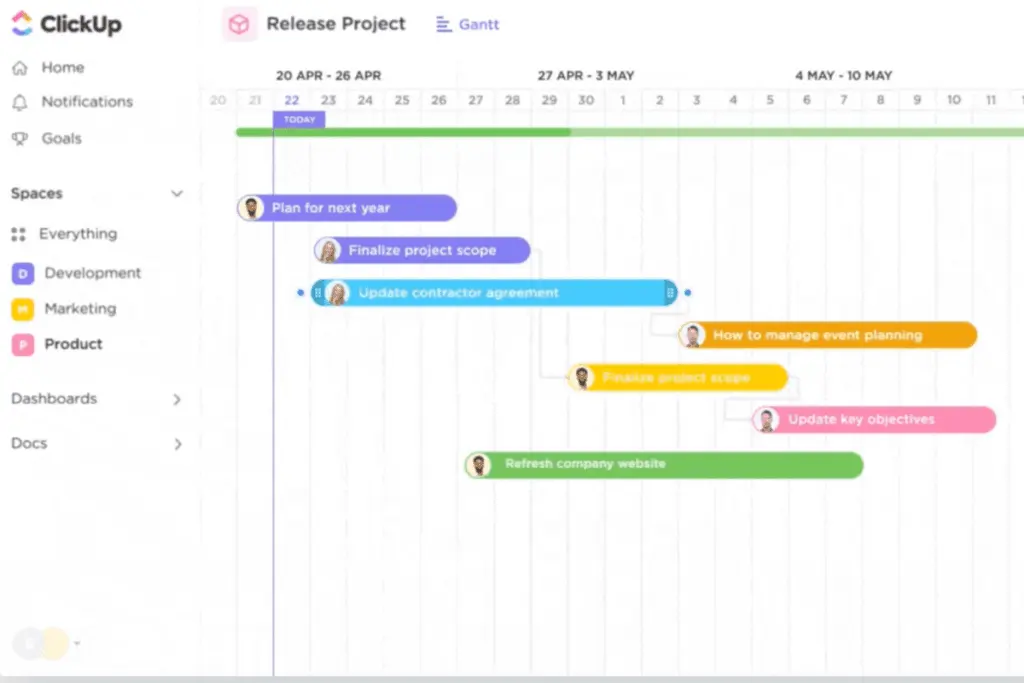Switch to the Gantt view tab
Viewport: 1024px width, 683px height.
[x=468, y=25]
